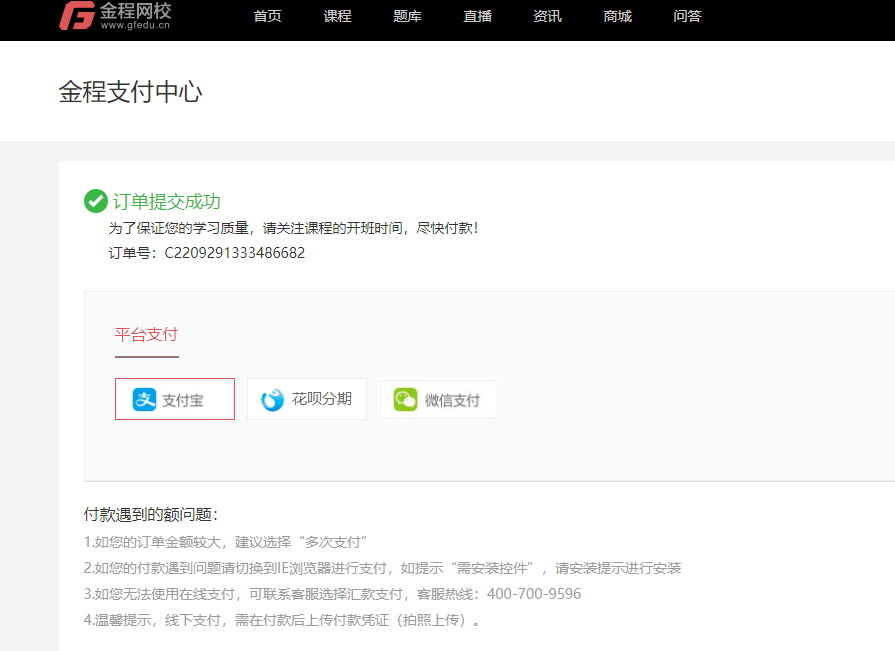Viewport: 895px width, 651px height.
Task: Click 问答 in the header menu
Action: coord(687,16)
